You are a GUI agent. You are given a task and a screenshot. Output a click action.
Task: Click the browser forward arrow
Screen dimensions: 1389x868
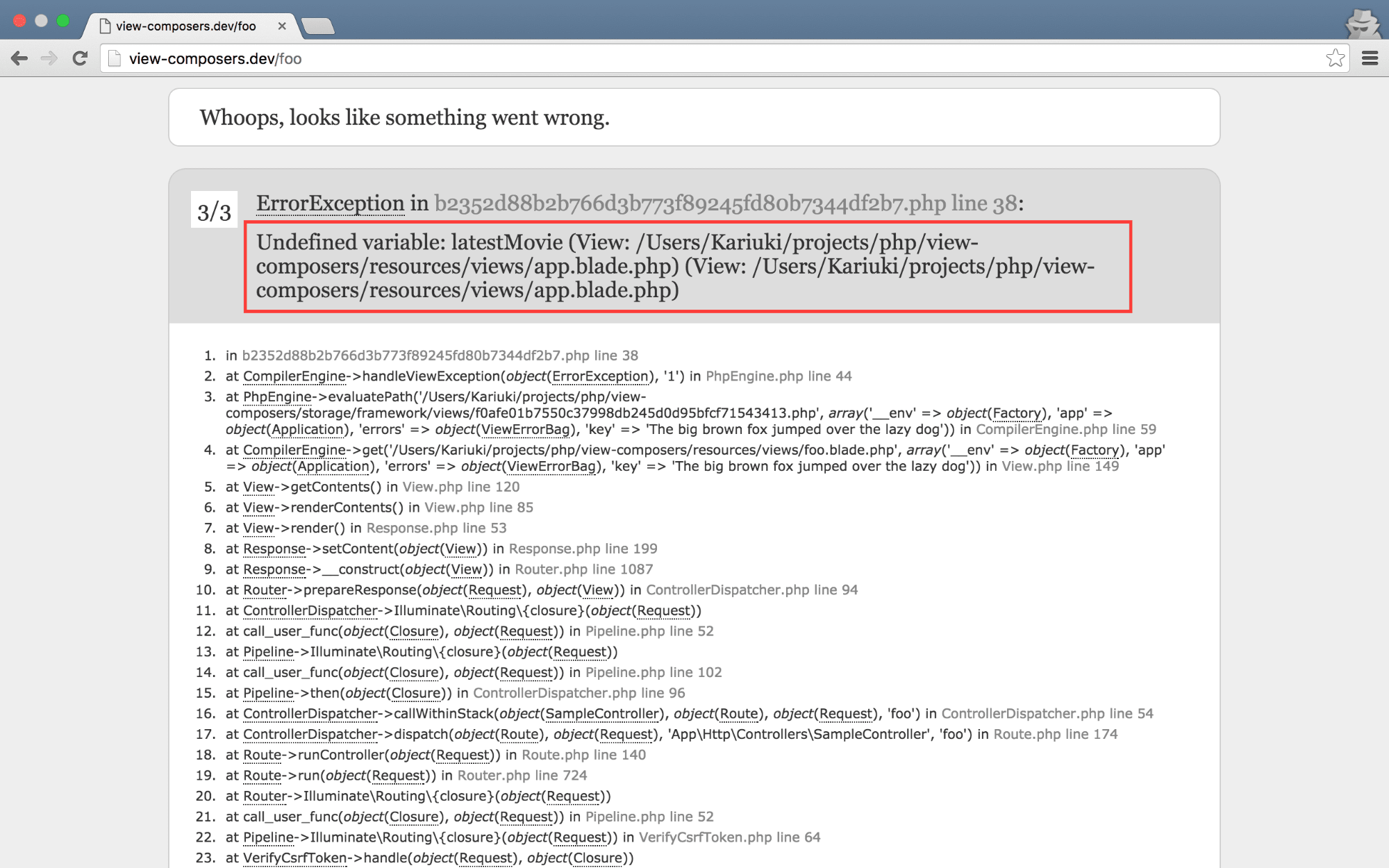point(49,58)
